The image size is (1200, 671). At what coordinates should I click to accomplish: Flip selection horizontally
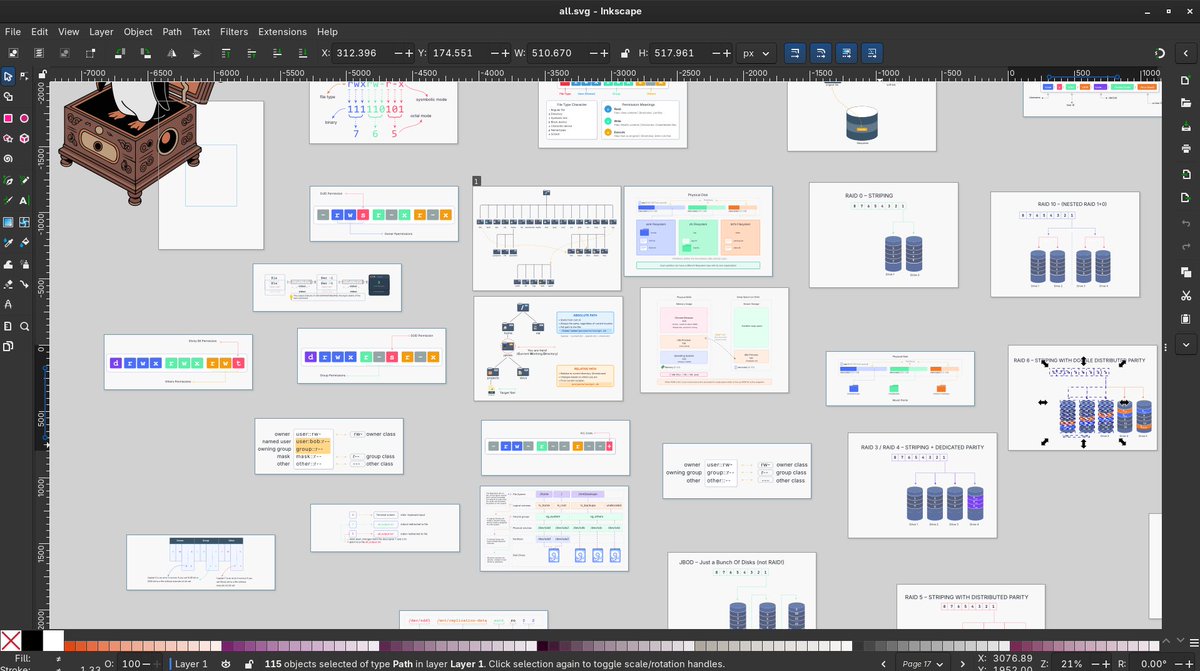point(172,53)
